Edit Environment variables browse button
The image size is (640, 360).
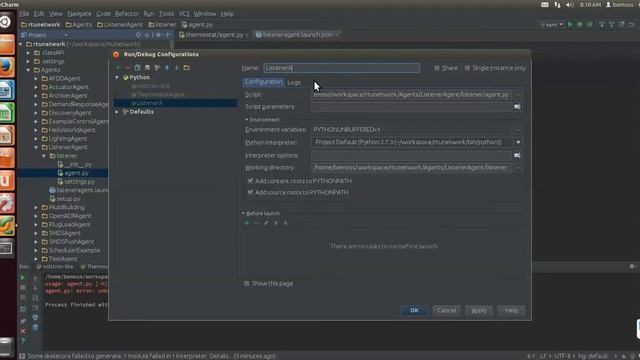[x=518, y=130]
